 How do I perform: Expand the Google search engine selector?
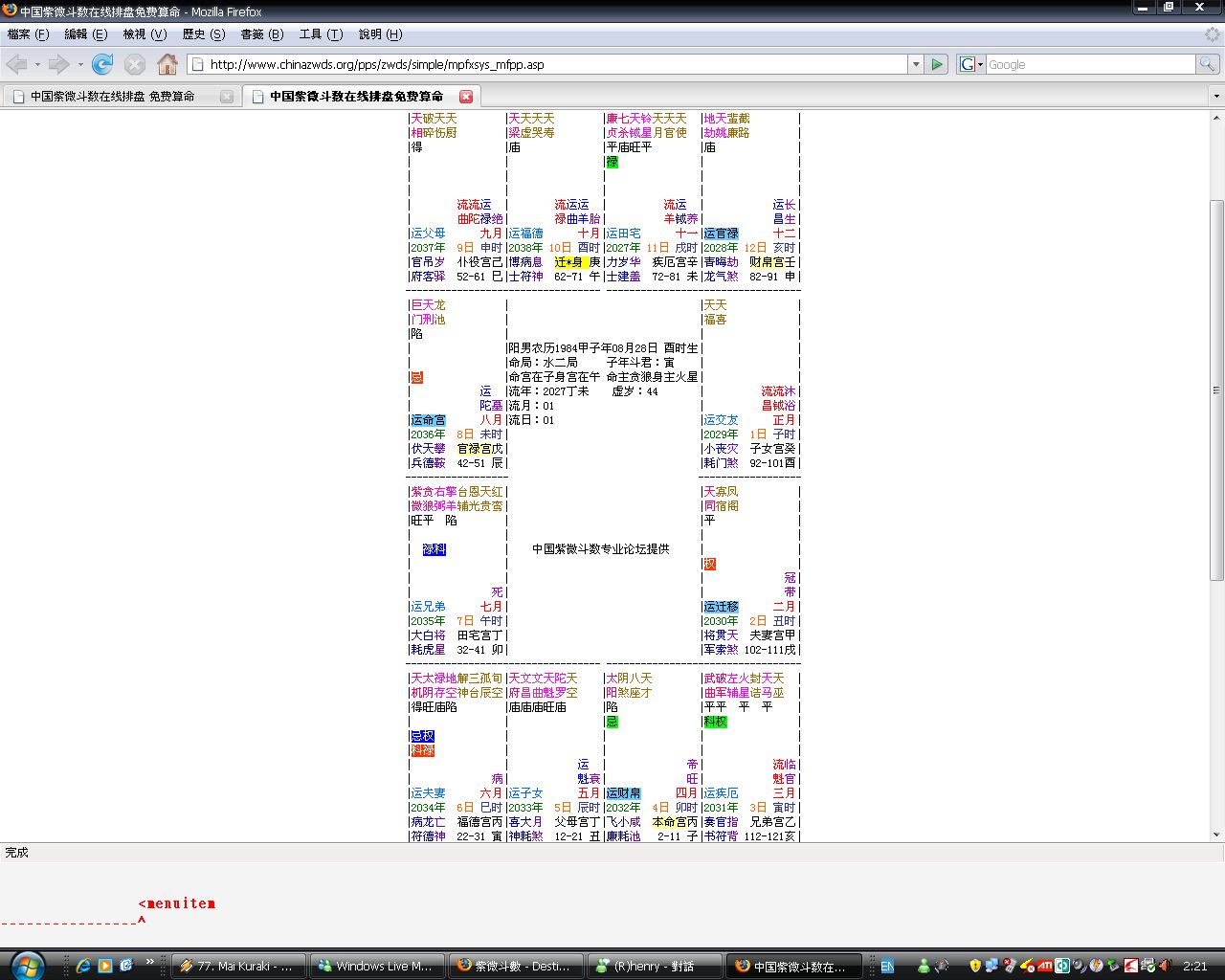[970, 64]
